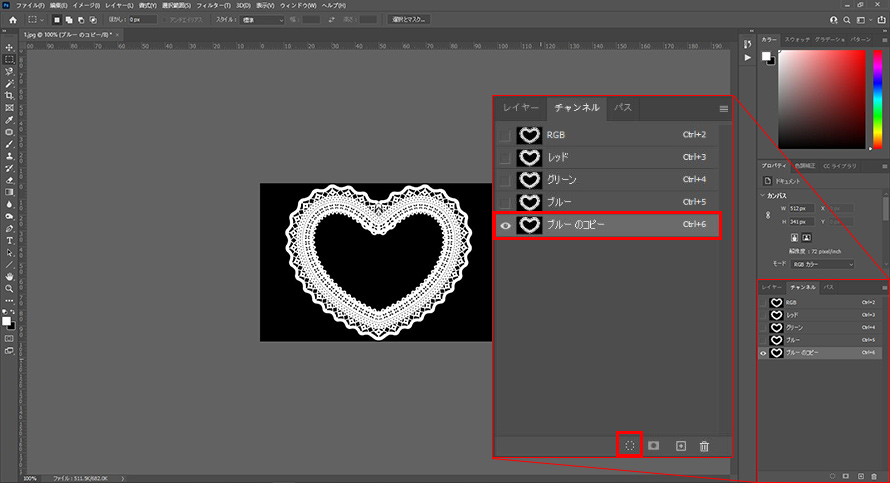Click the 100% zoom field in status bar
This screenshot has width=890, height=483.
[31, 478]
